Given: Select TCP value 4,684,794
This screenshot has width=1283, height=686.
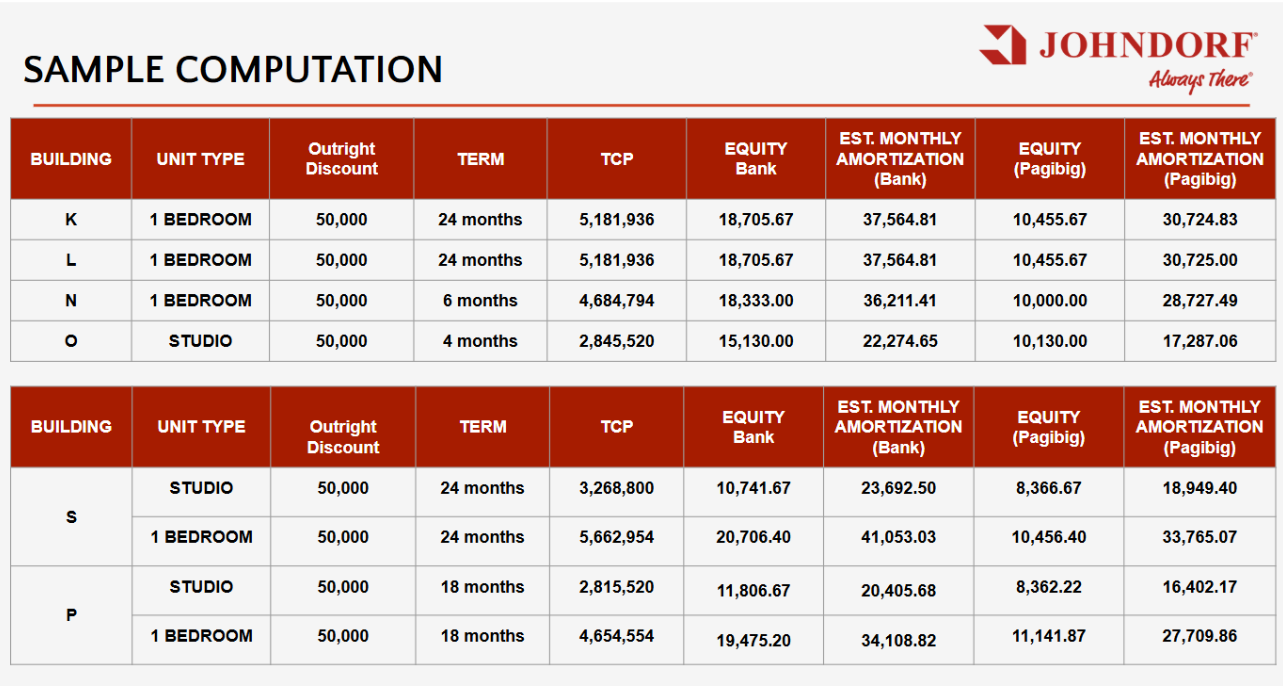Looking at the screenshot, I should coord(616,300).
